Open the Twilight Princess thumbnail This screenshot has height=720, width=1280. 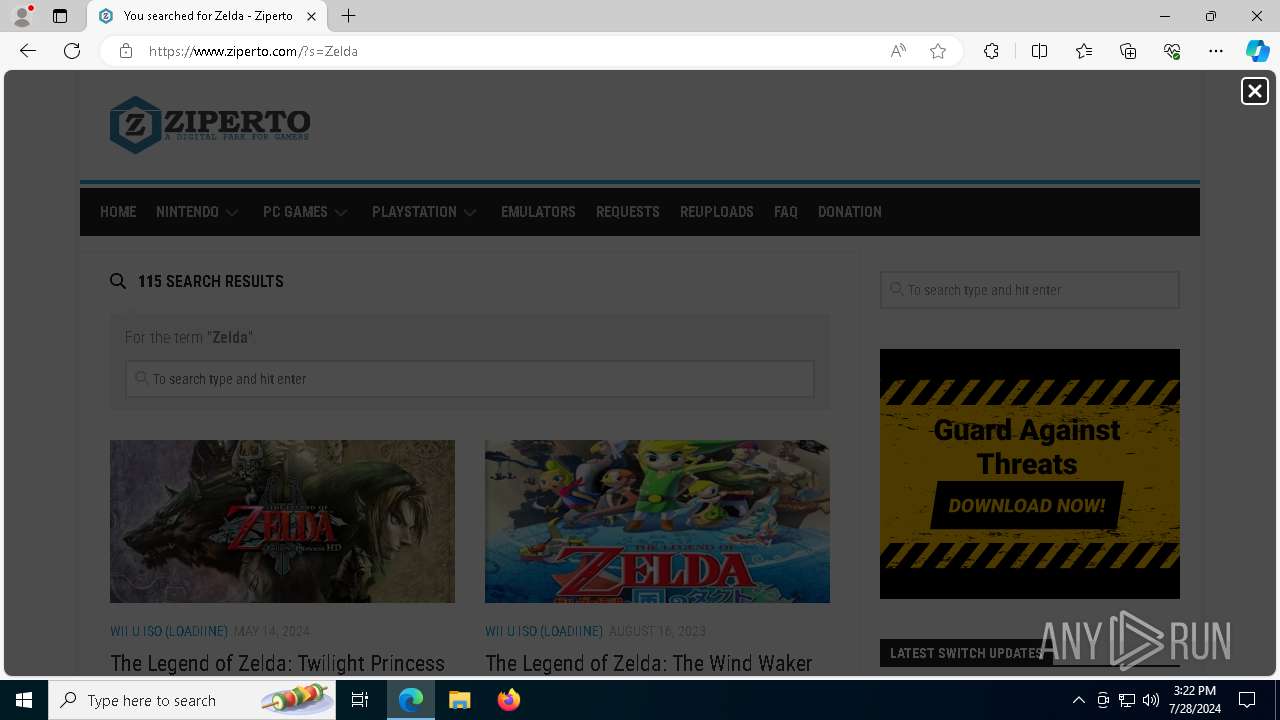282,521
